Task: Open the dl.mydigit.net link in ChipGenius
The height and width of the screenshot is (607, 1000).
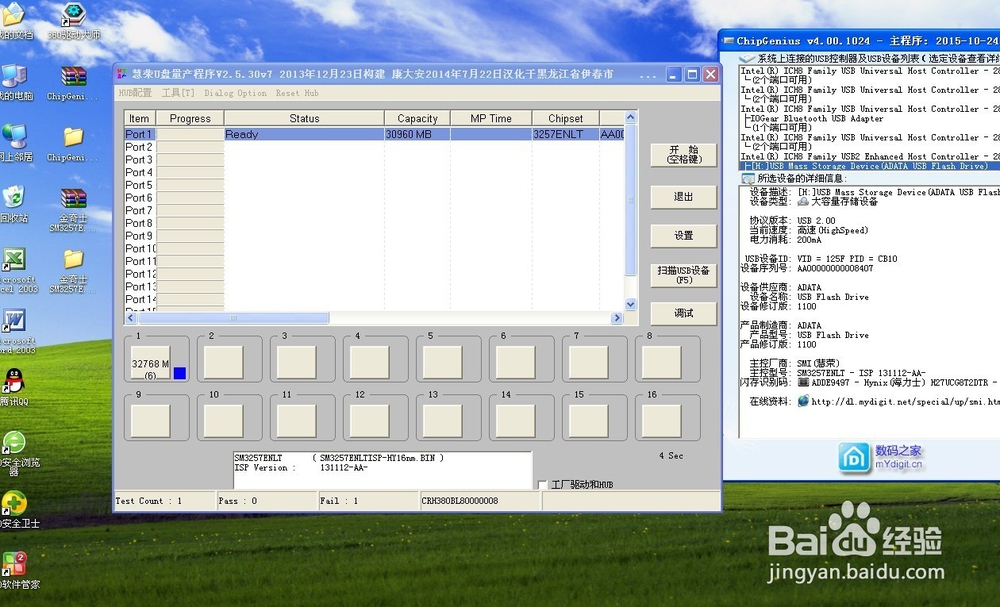Action: tap(906, 402)
